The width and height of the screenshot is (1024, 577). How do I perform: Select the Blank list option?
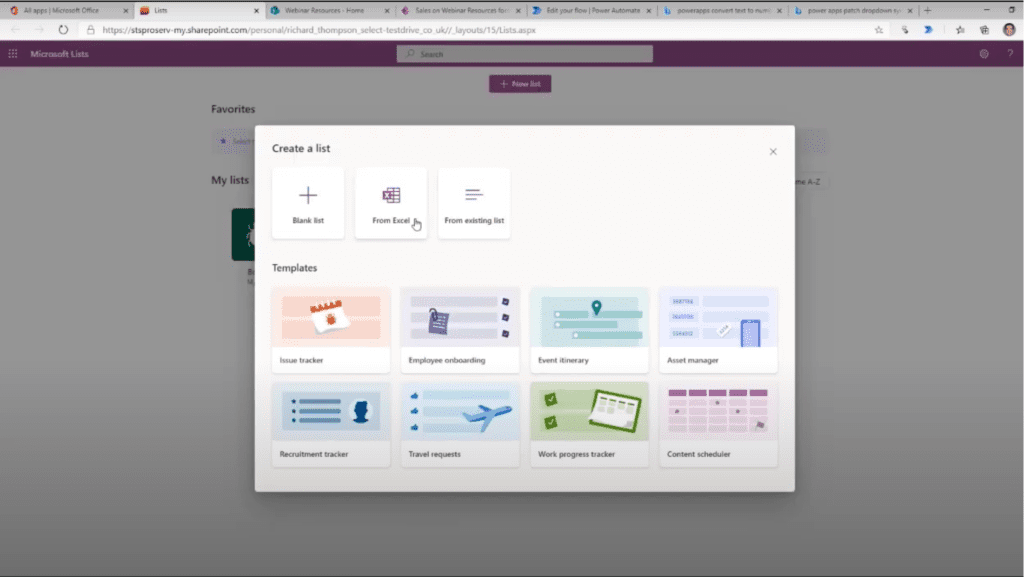pos(308,202)
